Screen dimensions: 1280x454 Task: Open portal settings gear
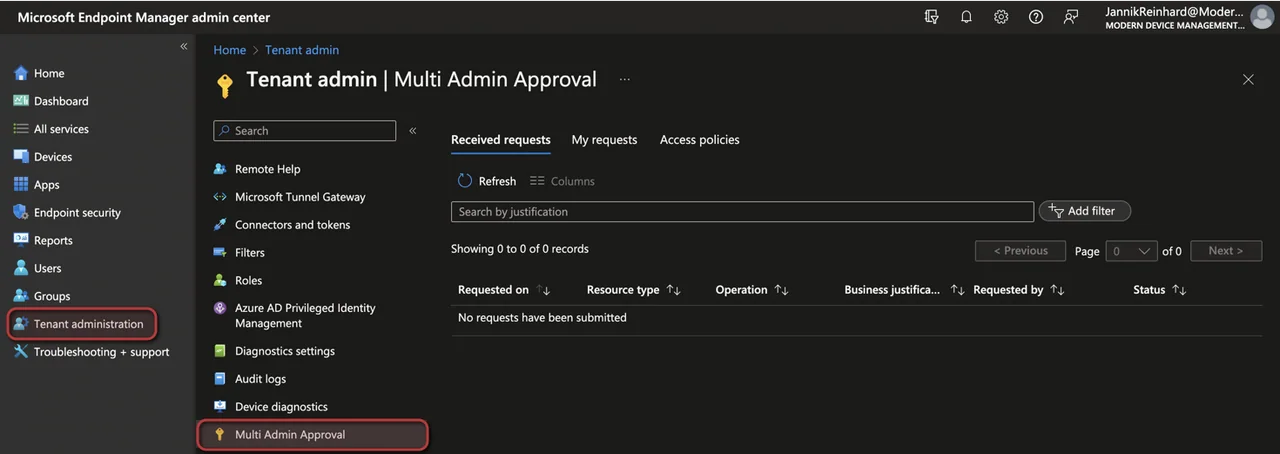tap(1001, 17)
